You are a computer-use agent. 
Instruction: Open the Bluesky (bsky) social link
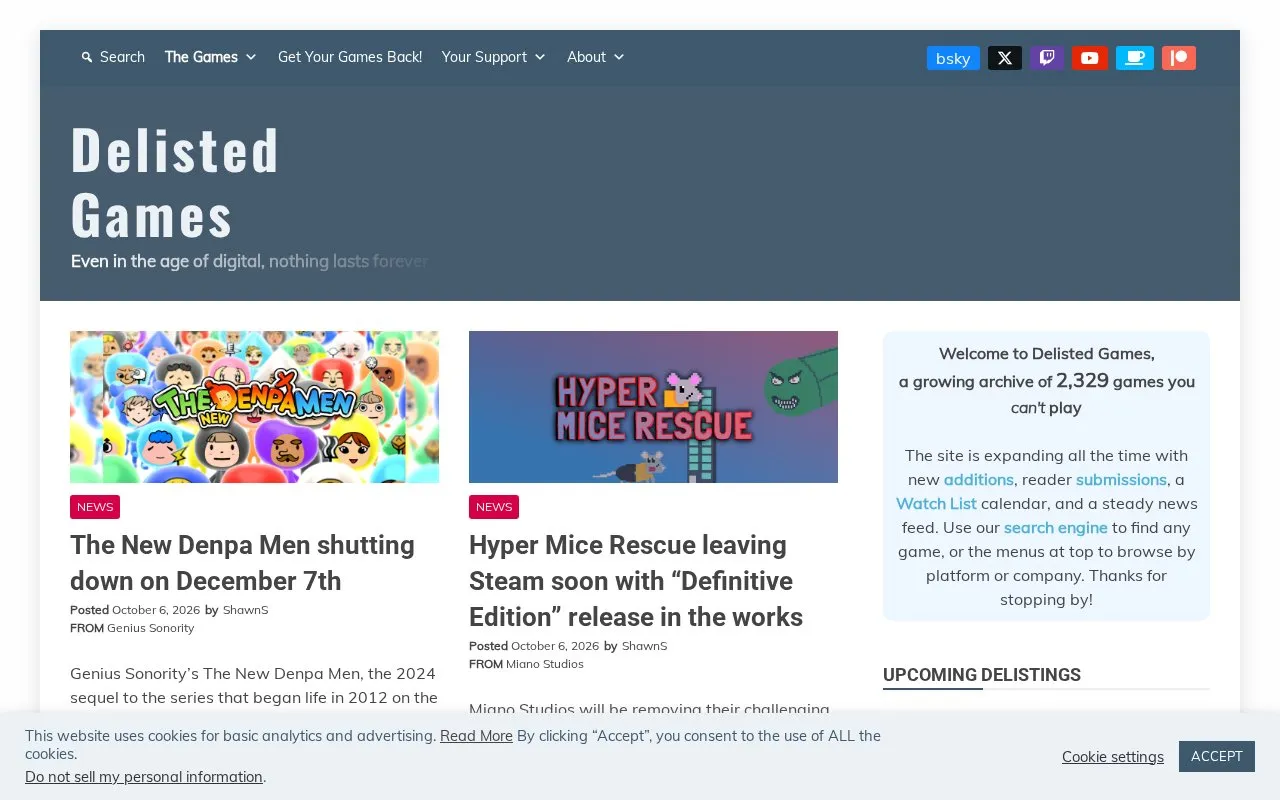953,58
